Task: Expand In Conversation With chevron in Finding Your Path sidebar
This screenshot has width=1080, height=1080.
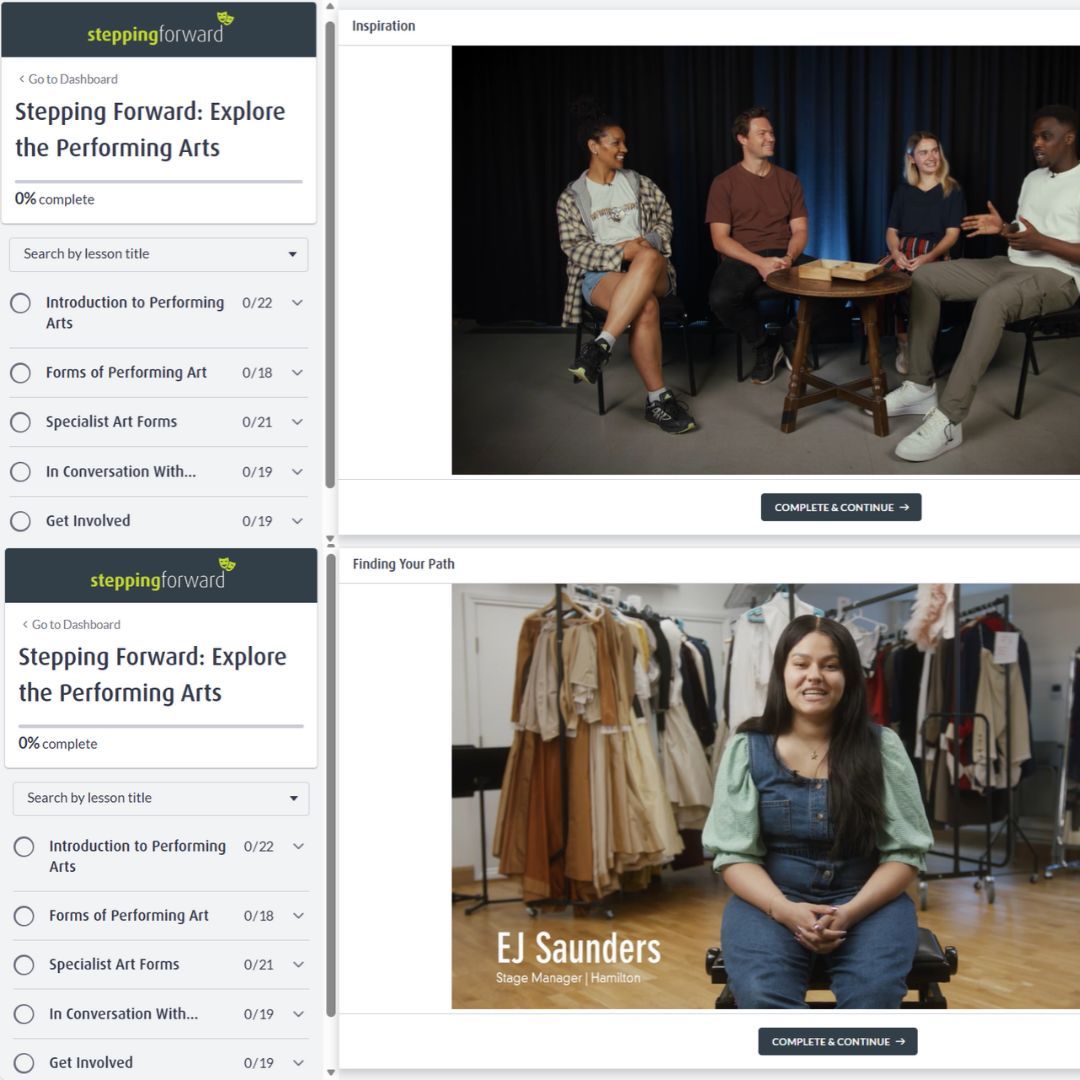Action: pos(298,1014)
